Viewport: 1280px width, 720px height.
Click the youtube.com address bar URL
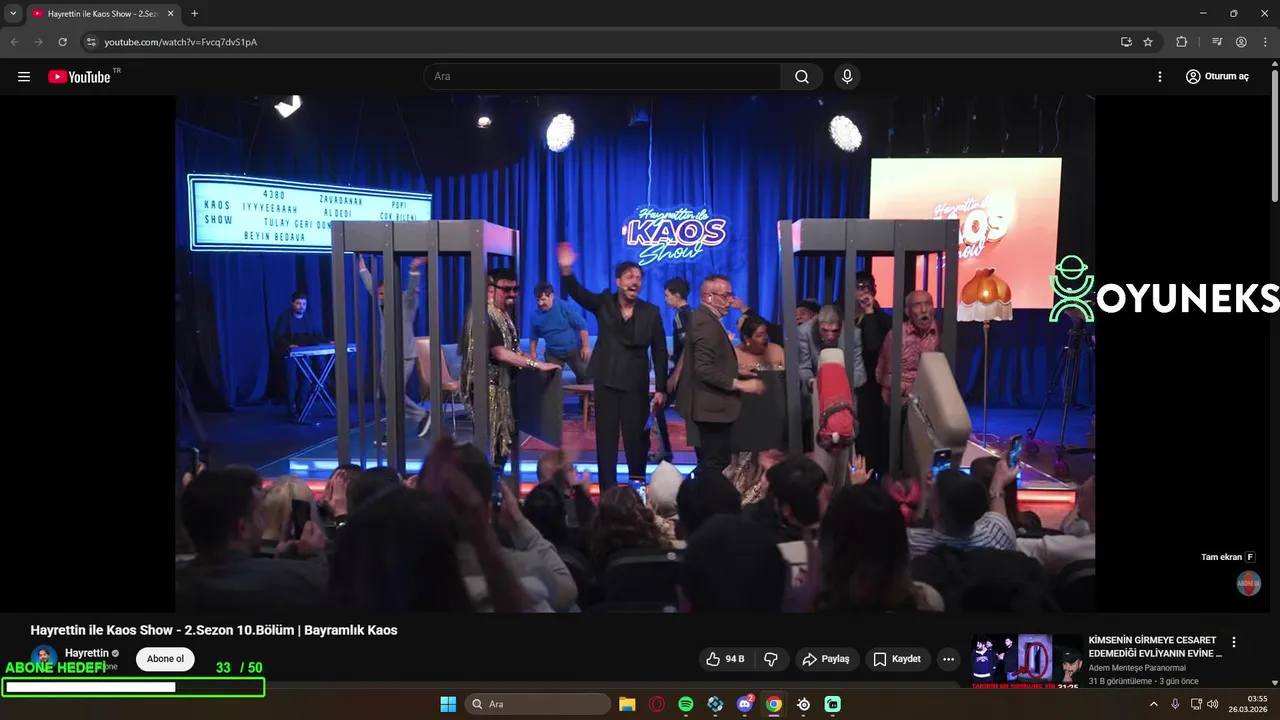181,42
